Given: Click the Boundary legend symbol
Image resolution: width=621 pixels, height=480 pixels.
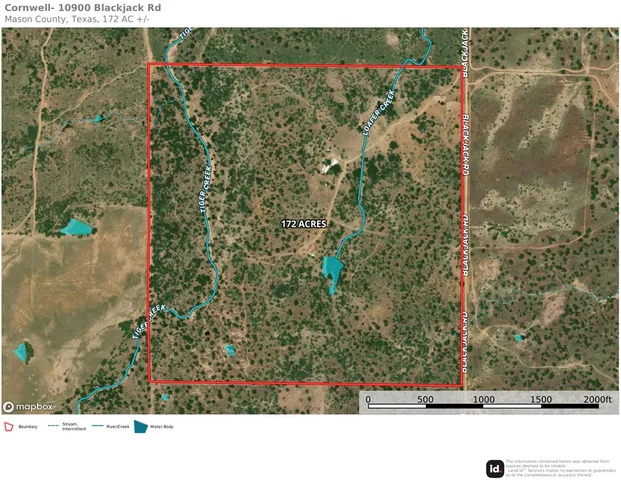Looking at the screenshot, I should pyautogui.click(x=9, y=427).
